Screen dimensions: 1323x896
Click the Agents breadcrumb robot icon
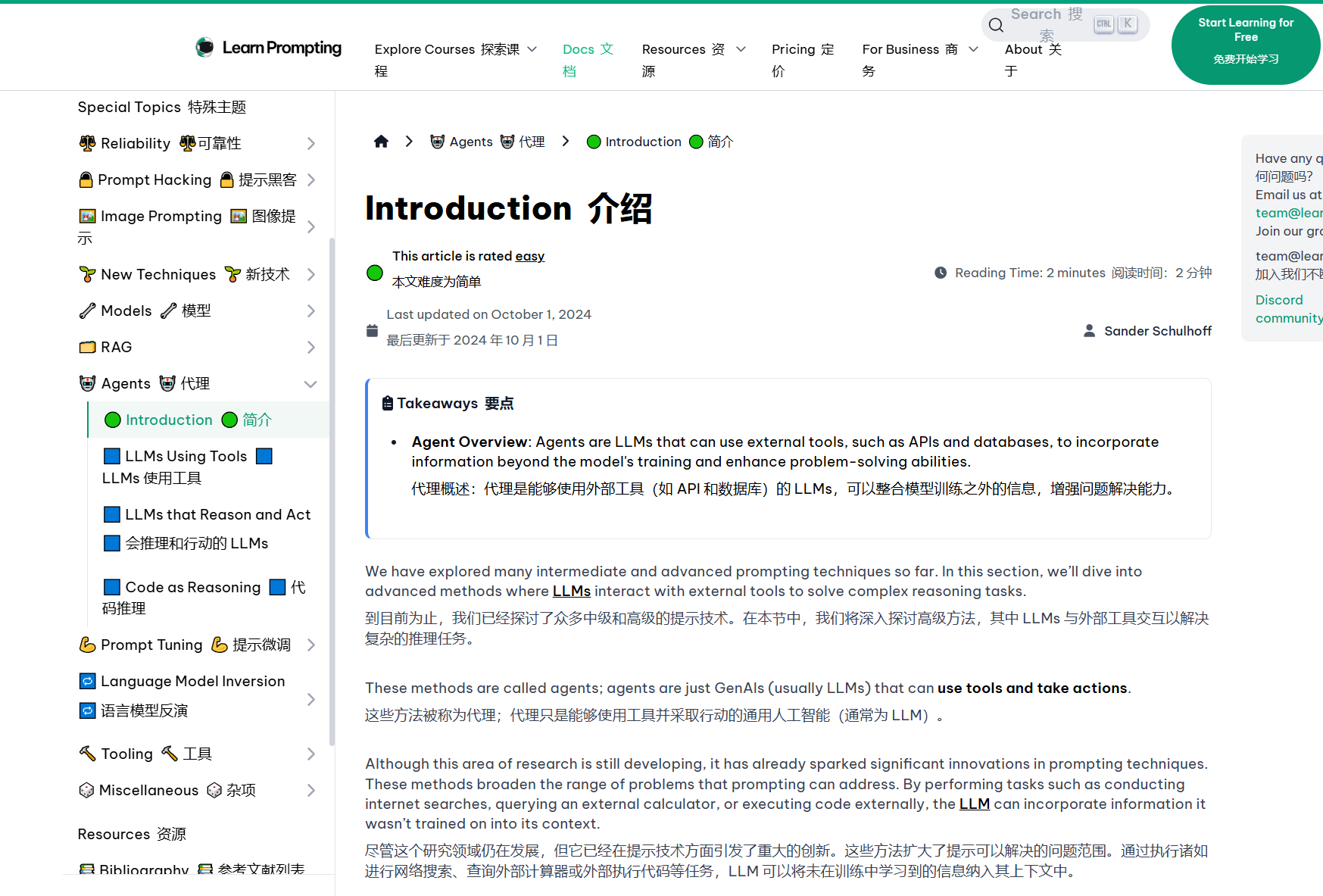[437, 142]
